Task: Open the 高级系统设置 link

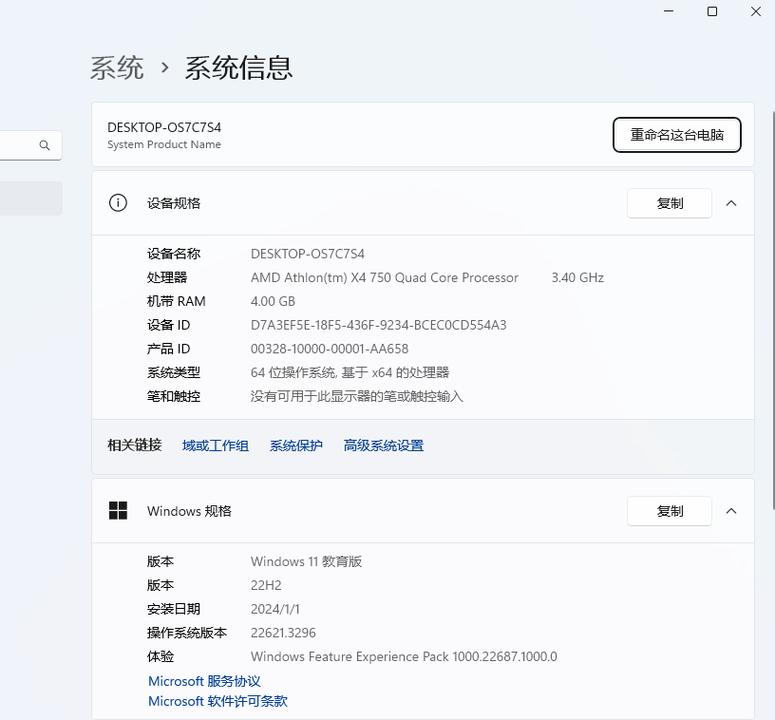Action: [x=384, y=446]
